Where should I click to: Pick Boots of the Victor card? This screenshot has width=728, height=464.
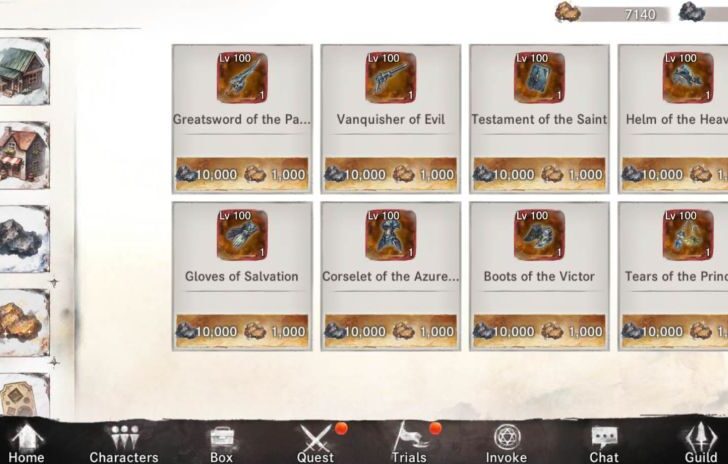point(539,276)
